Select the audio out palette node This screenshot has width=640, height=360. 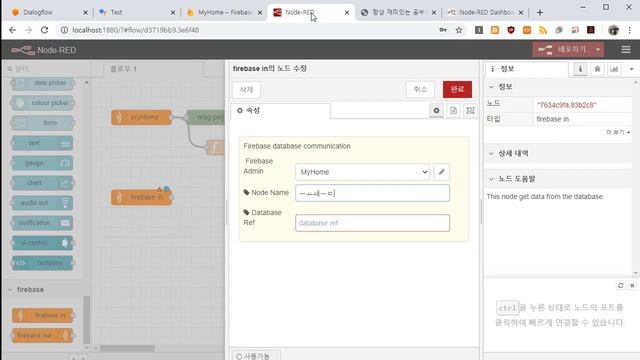(42, 203)
